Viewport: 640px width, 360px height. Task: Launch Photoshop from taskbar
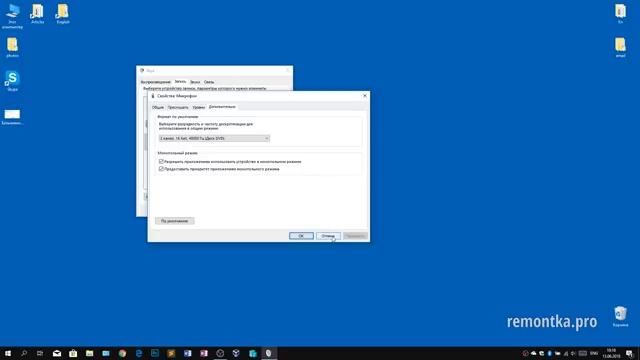[155, 353]
